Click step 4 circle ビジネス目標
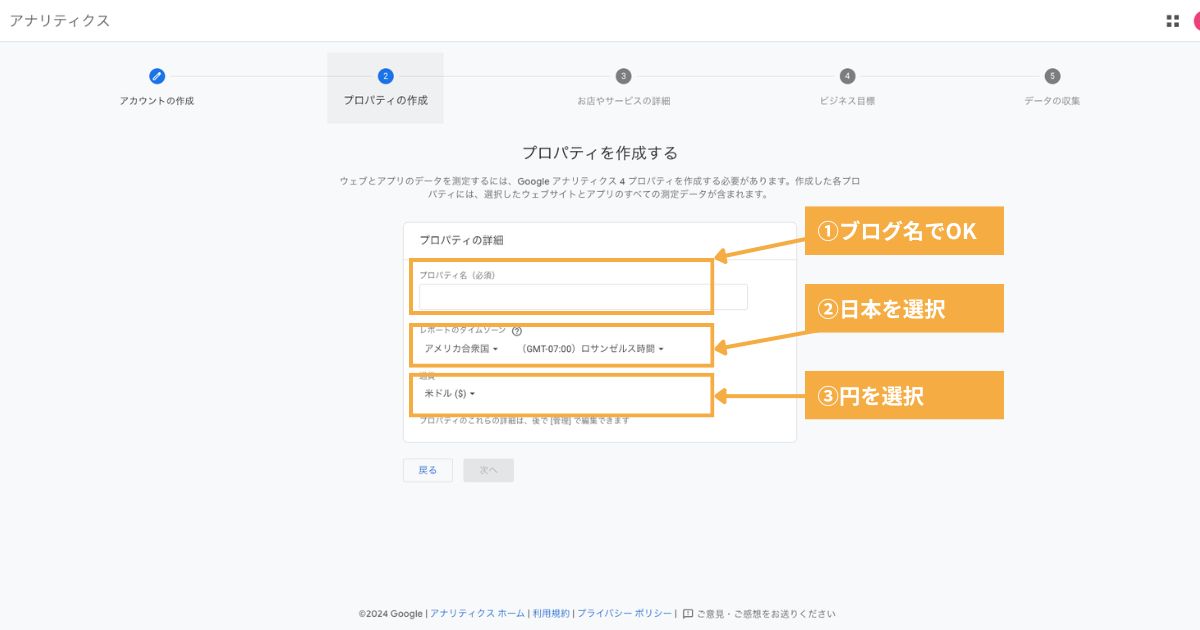This screenshot has width=1200, height=630. [847, 76]
